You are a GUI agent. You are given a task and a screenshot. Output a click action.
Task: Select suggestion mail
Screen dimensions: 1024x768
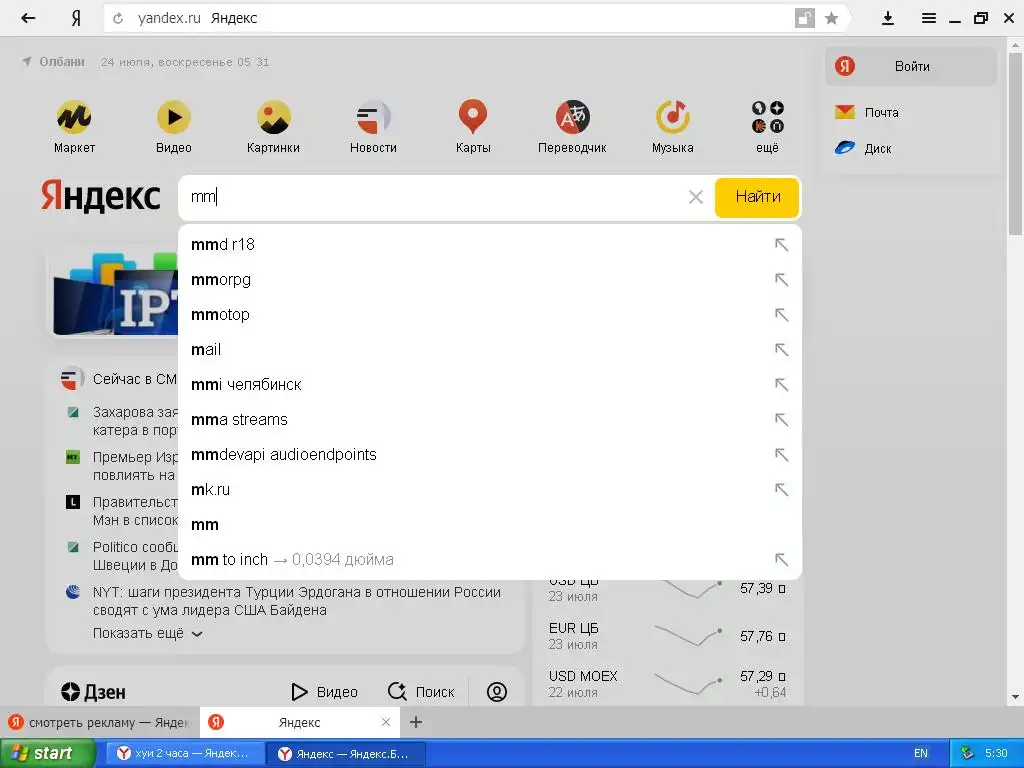490,349
